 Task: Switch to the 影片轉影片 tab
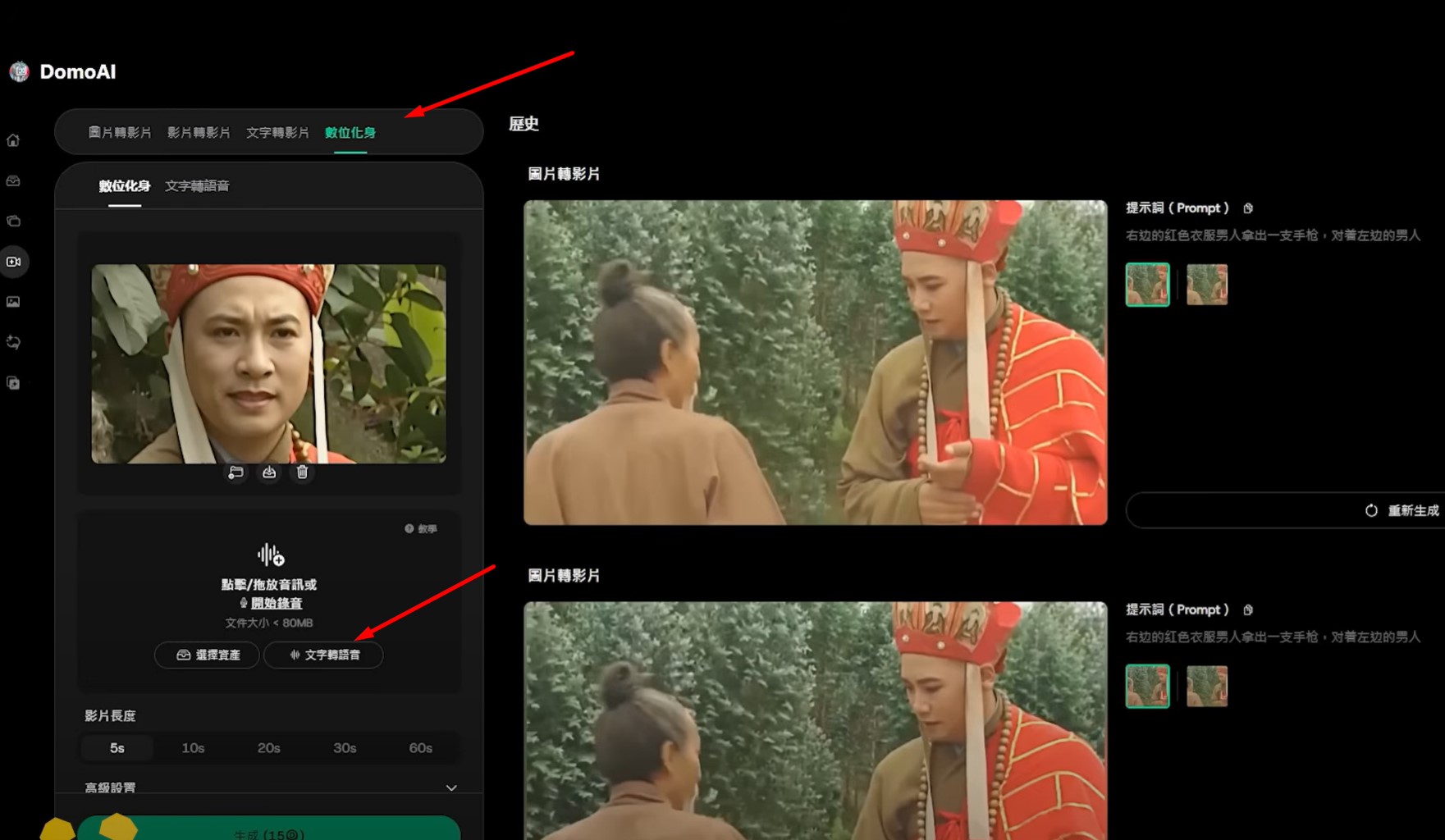tap(199, 132)
